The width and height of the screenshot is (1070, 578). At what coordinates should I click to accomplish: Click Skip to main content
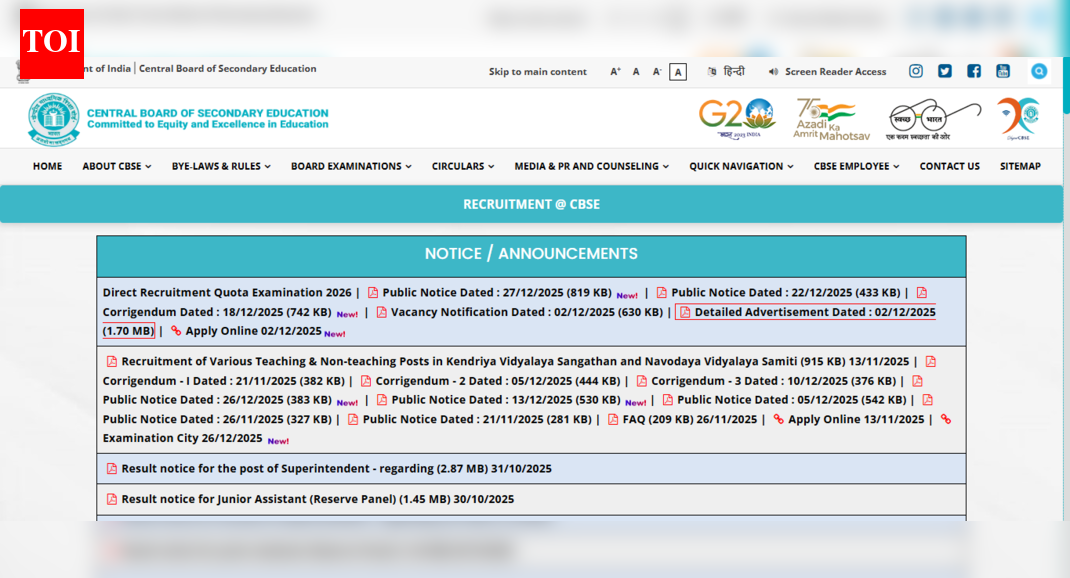(x=538, y=71)
